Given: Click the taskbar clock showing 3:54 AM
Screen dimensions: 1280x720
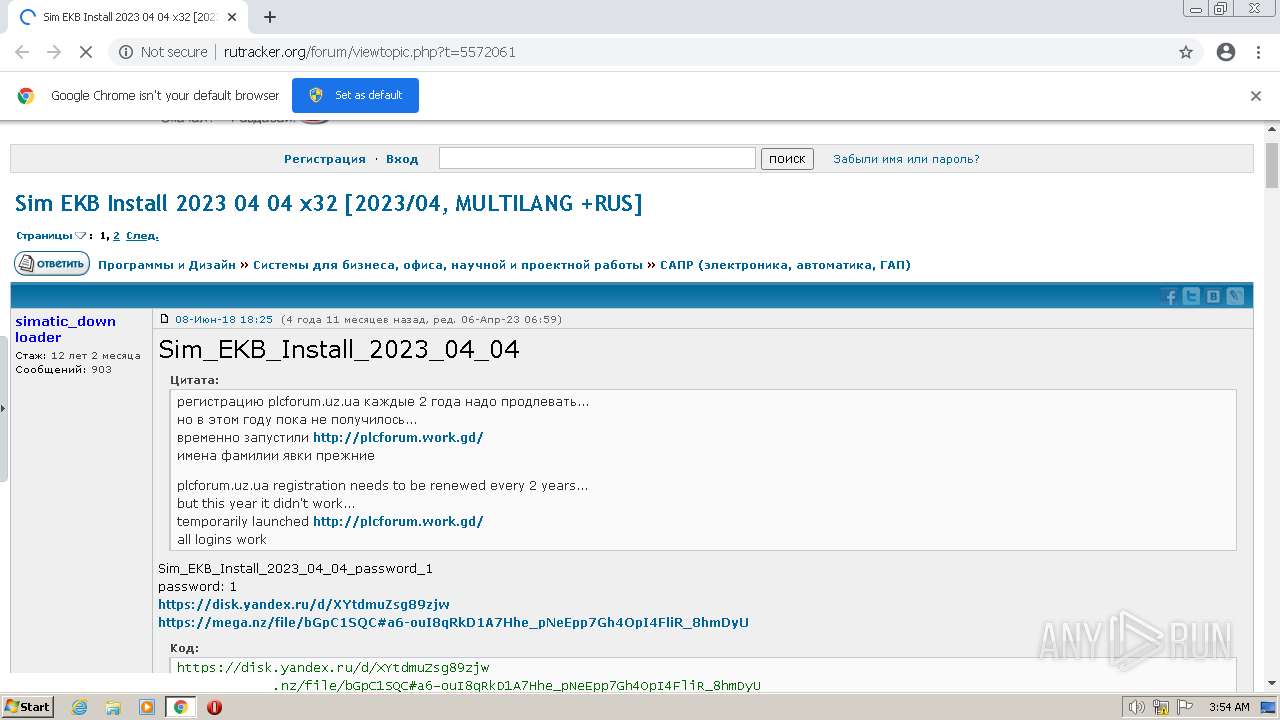Looking at the screenshot, I should [x=1228, y=707].
